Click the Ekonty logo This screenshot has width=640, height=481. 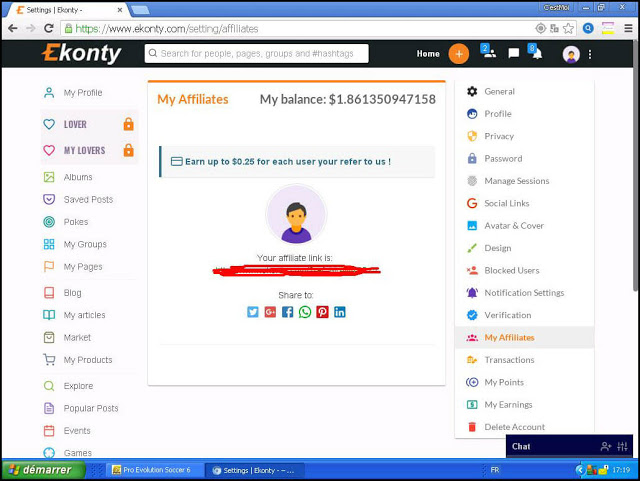point(82,53)
